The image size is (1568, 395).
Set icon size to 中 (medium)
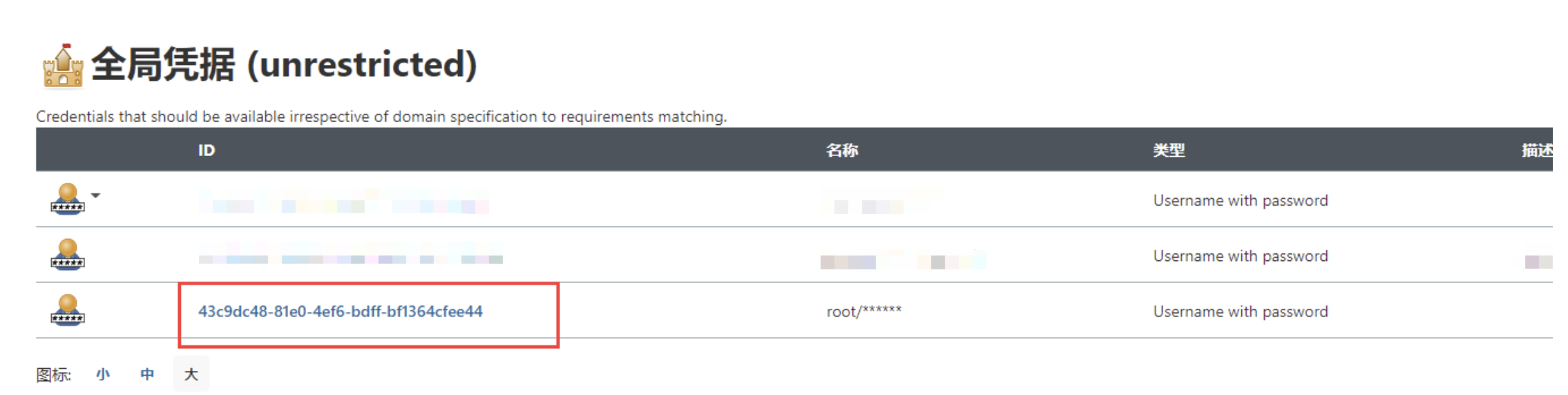(147, 374)
